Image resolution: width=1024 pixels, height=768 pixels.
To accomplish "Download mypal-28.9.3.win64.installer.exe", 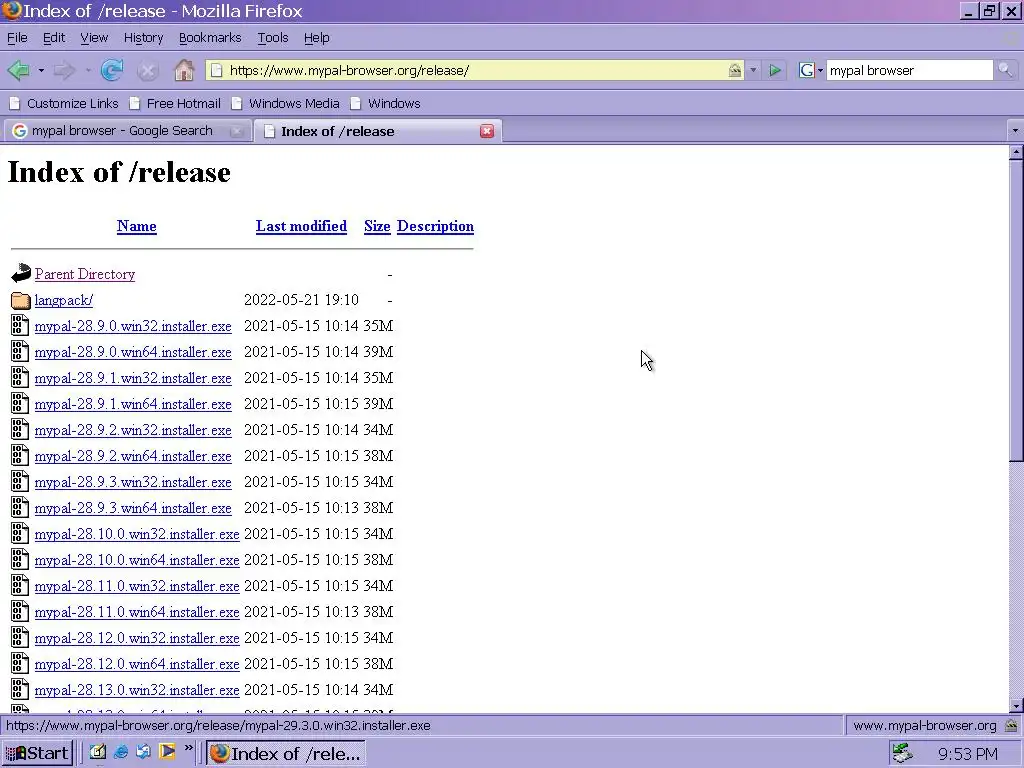I will [x=133, y=508].
